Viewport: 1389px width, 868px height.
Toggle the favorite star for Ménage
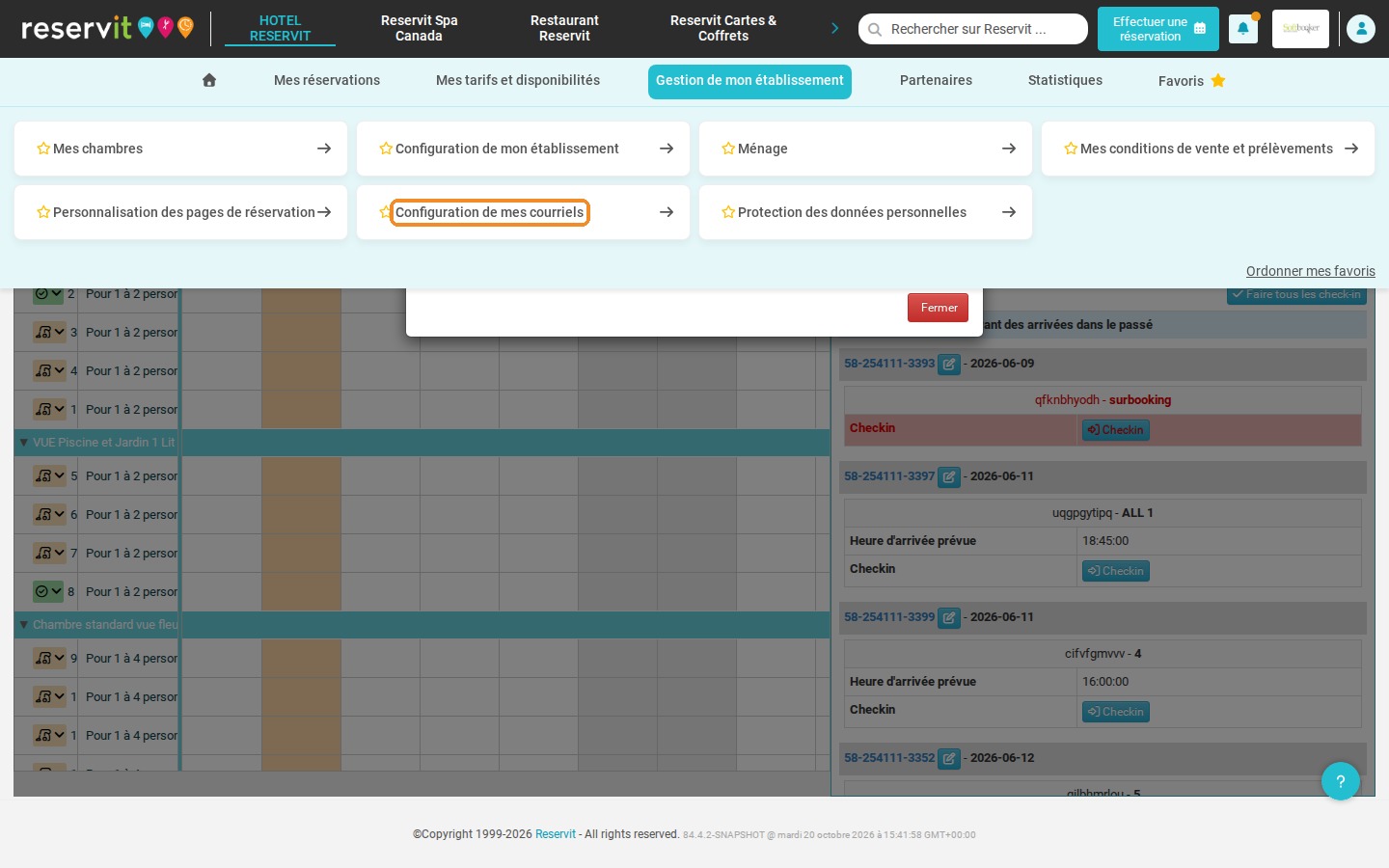[728, 149]
